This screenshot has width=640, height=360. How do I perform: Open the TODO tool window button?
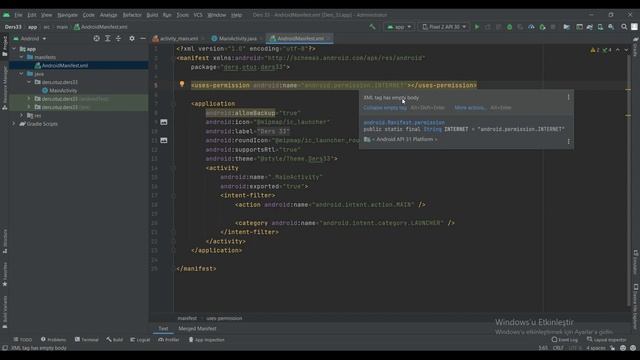click(x=22, y=340)
